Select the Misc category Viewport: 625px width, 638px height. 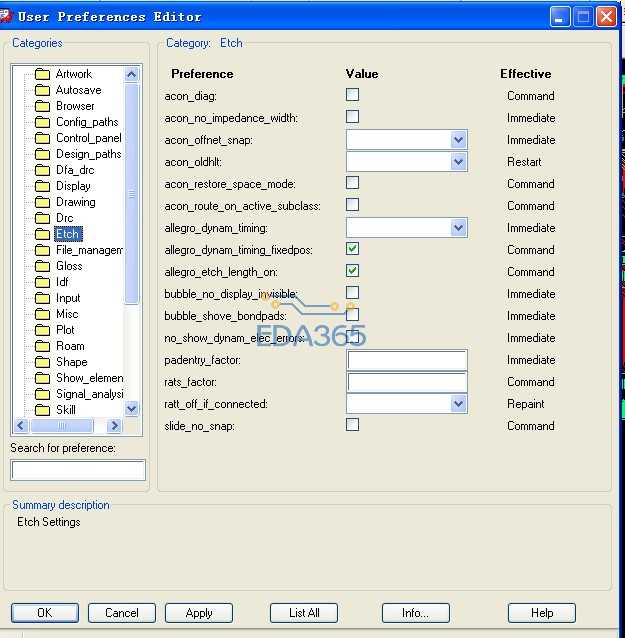[67, 314]
